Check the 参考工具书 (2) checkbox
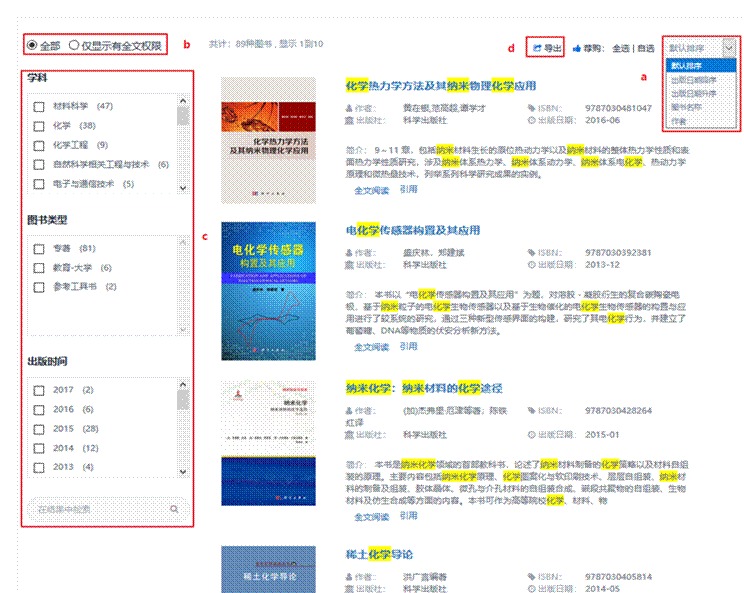The height and width of the screenshot is (593, 744). coord(39,287)
